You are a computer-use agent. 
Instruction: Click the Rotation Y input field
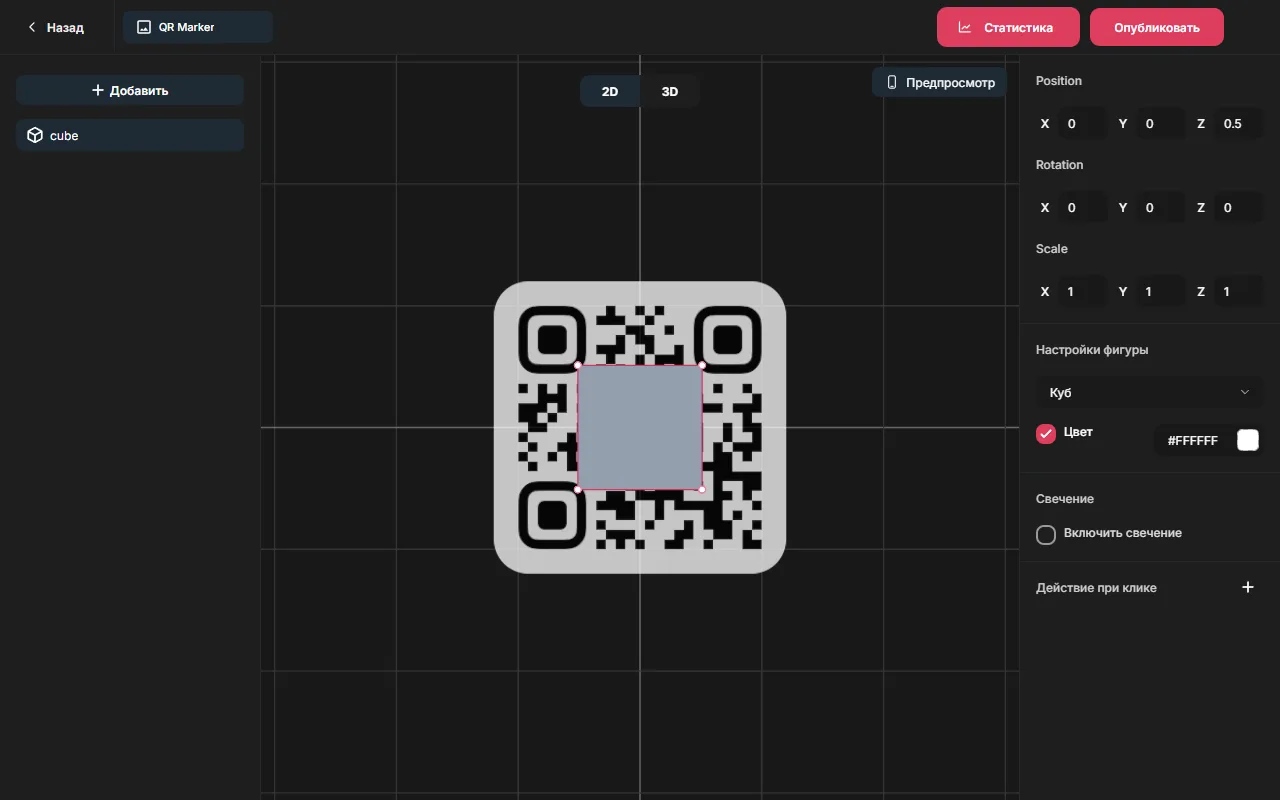(1161, 208)
